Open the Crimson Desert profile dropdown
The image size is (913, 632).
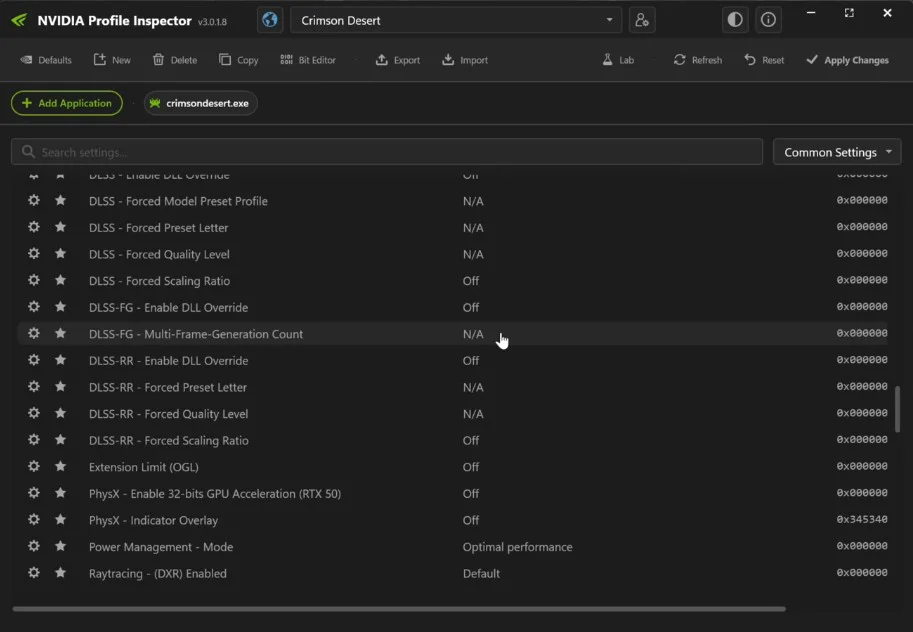456,20
